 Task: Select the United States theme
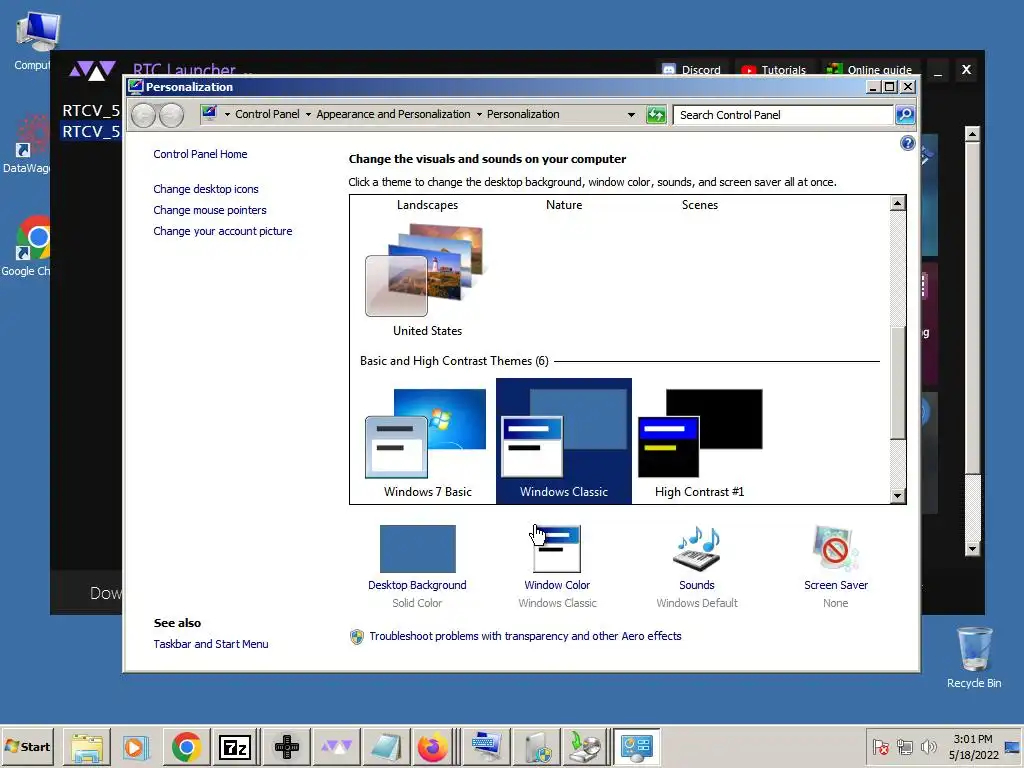[427, 280]
